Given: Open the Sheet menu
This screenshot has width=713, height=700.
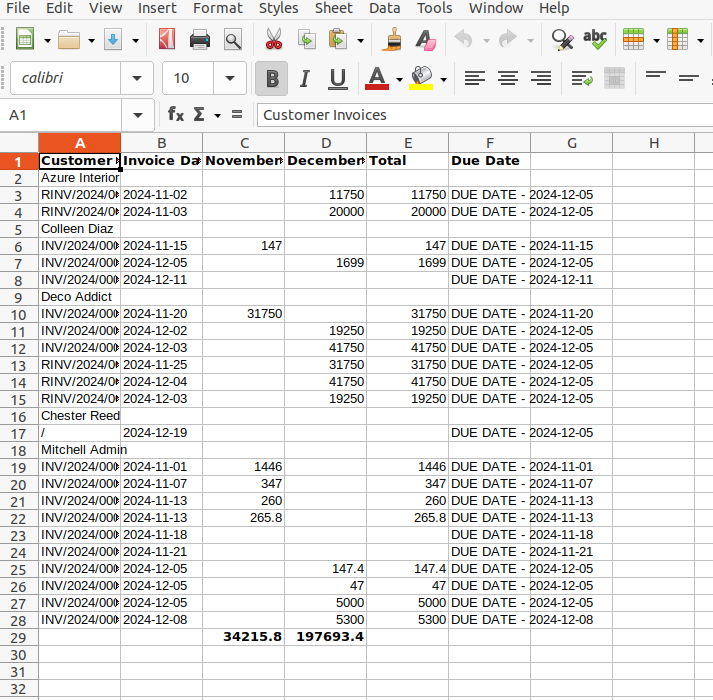Looking at the screenshot, I should tap(333, 8).
